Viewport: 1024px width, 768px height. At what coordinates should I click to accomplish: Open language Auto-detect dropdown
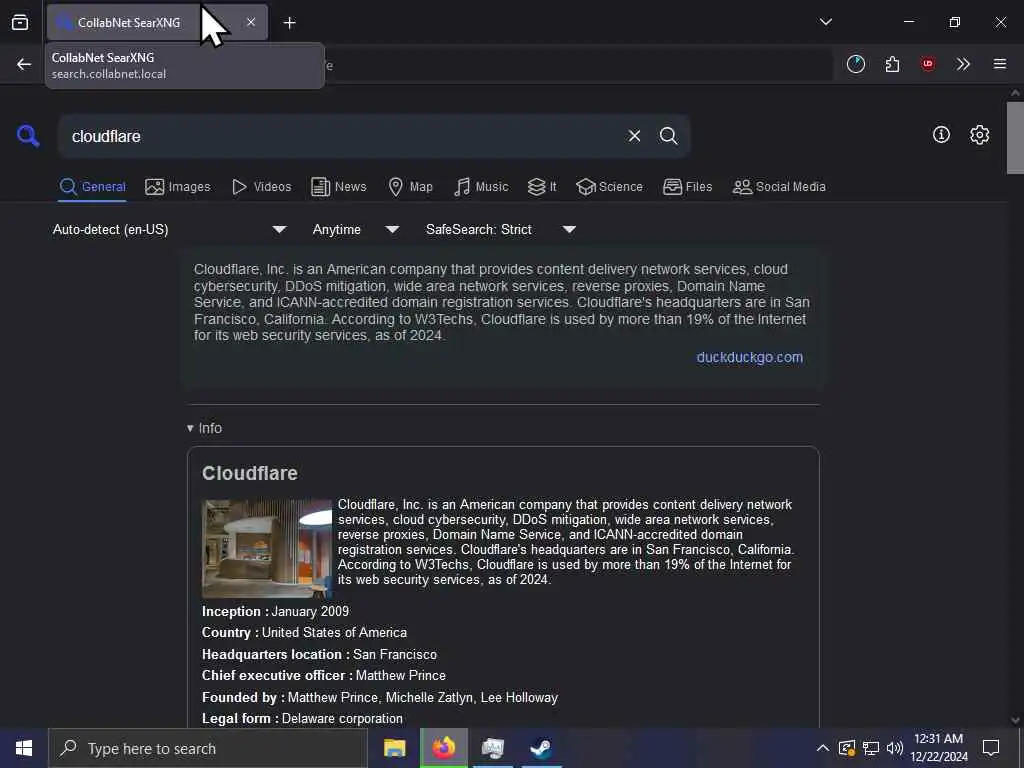click(x=169, y=229)
